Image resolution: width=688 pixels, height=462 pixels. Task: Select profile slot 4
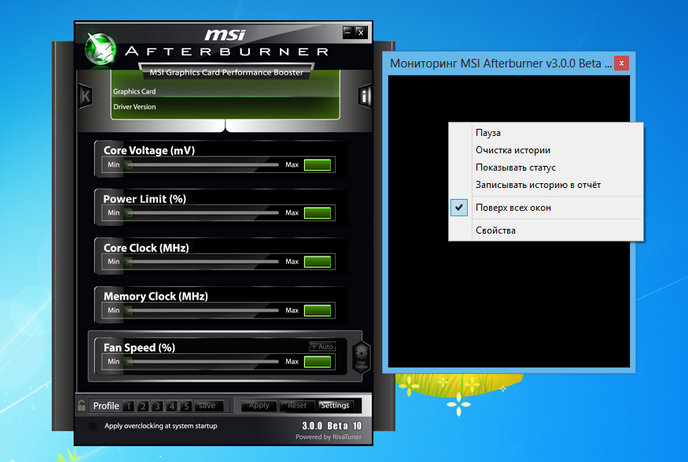click(x=172, y=406)
